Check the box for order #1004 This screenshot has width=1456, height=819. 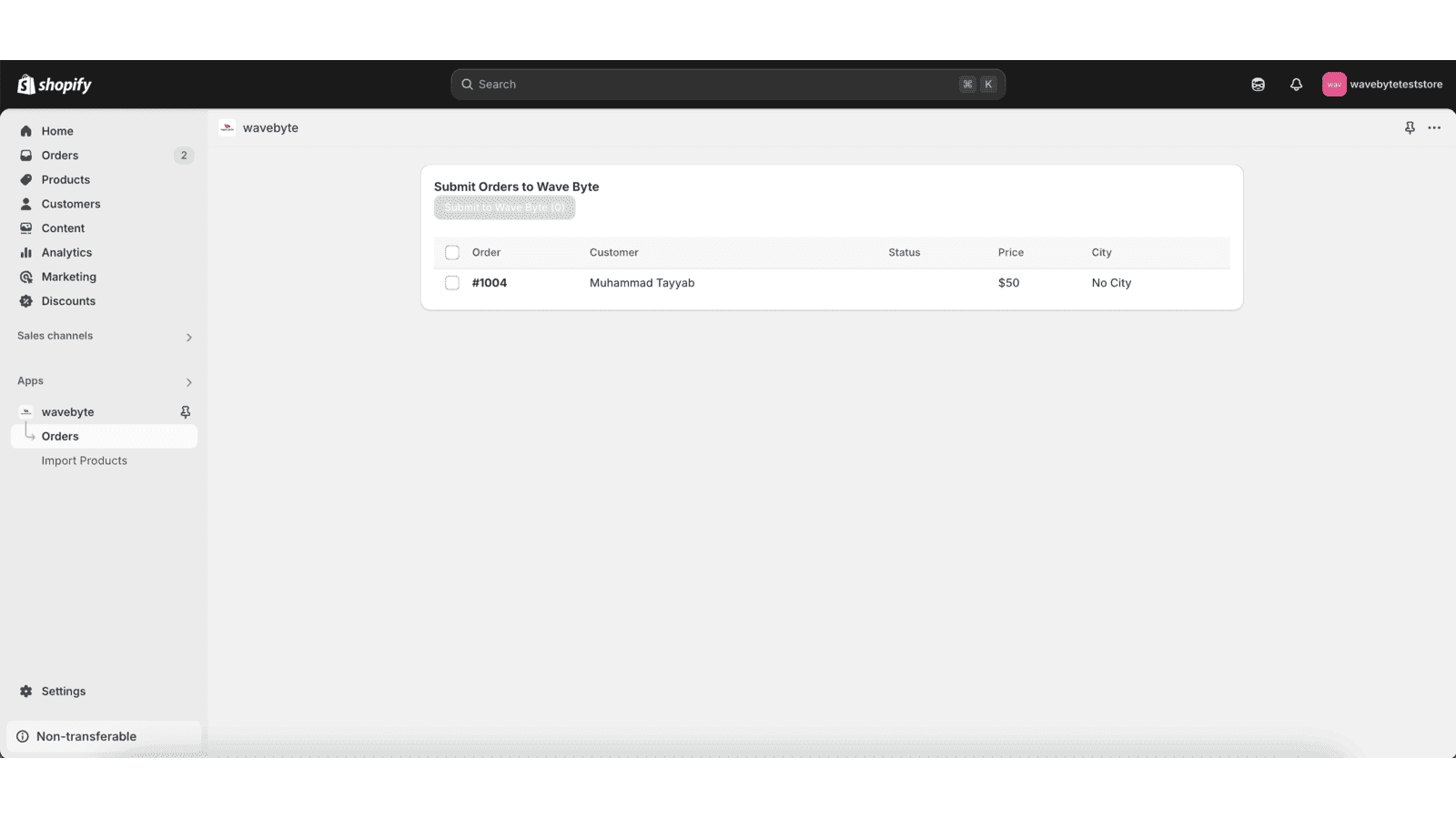452,283
